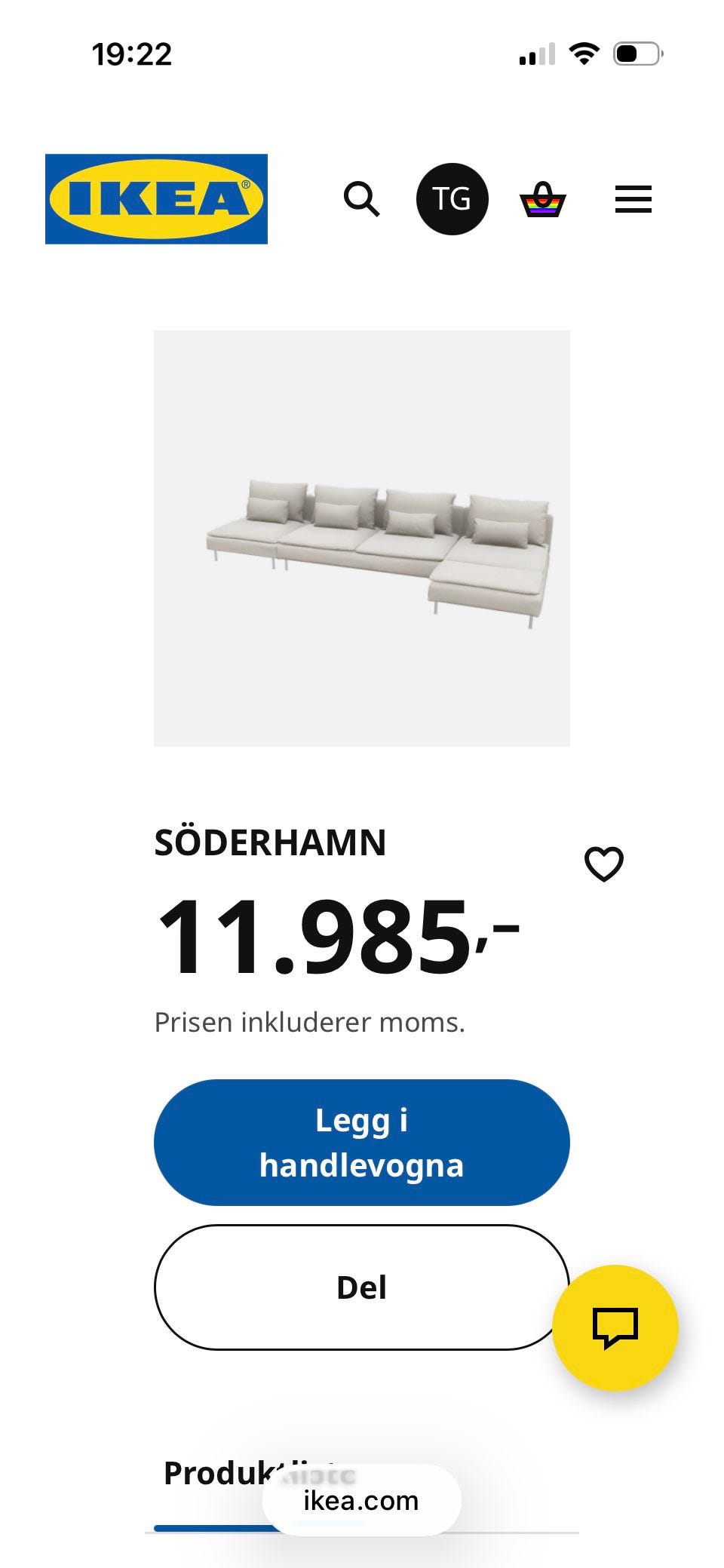
Task: Click the Prisen inkluderer moms text
Action: point(309,1023)
